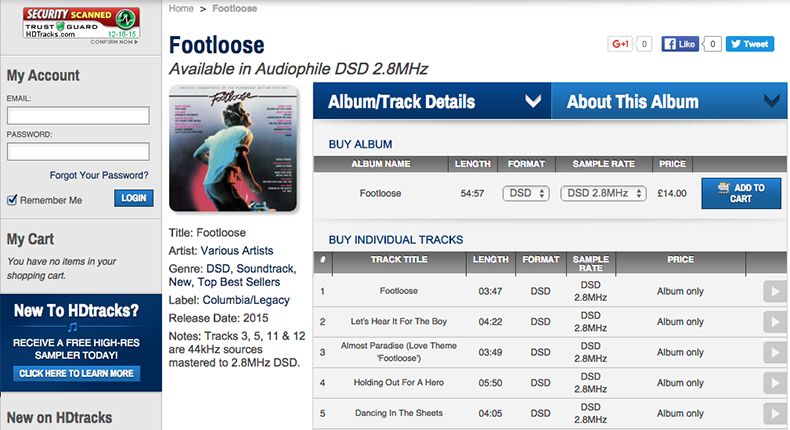This screenshot has width=790, height=430.
Task: Open the Sample Rate dropdown
Action: 603,193
